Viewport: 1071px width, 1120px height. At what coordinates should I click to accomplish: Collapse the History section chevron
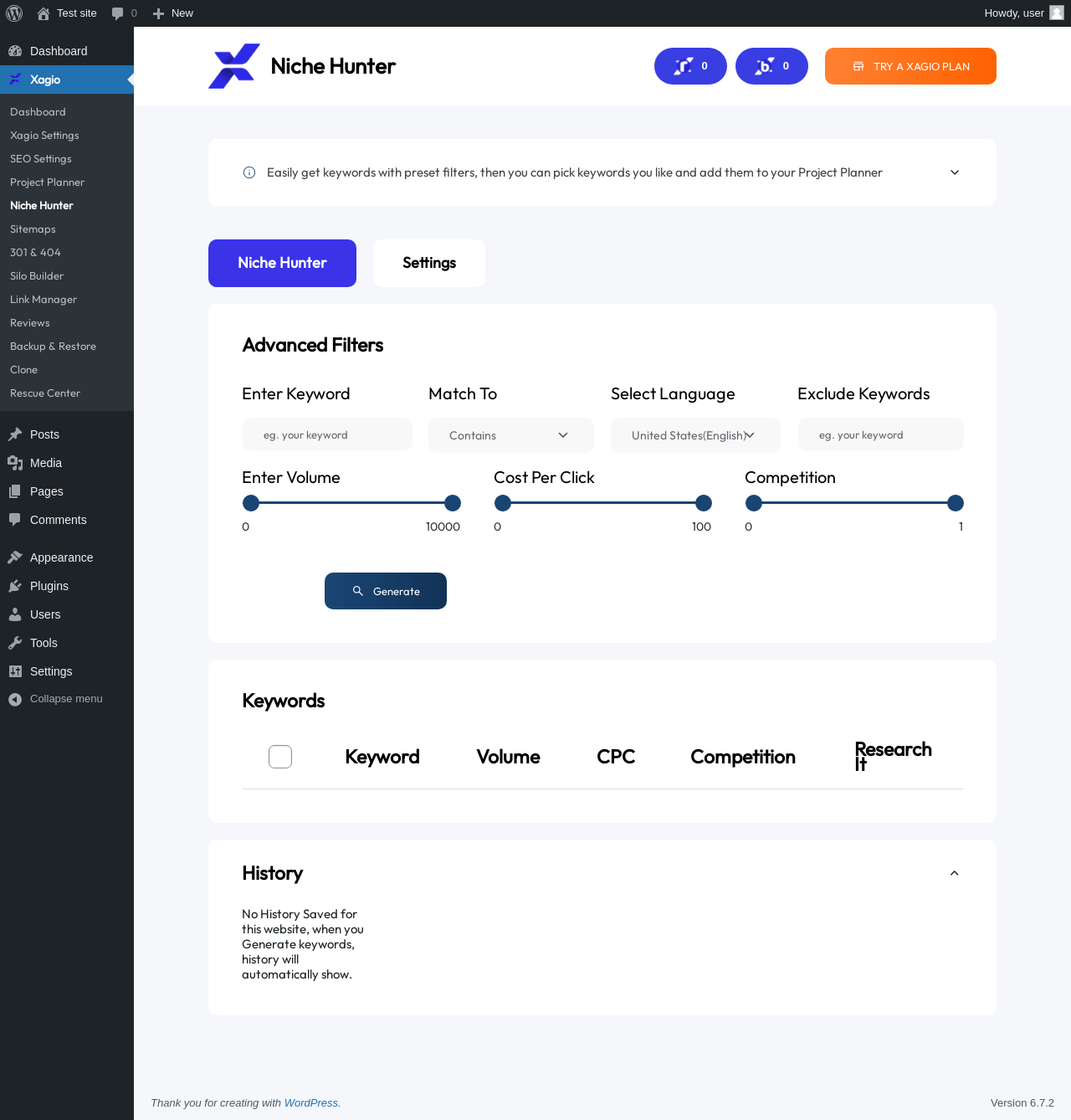pyautogui.click(x=955, y=873)
